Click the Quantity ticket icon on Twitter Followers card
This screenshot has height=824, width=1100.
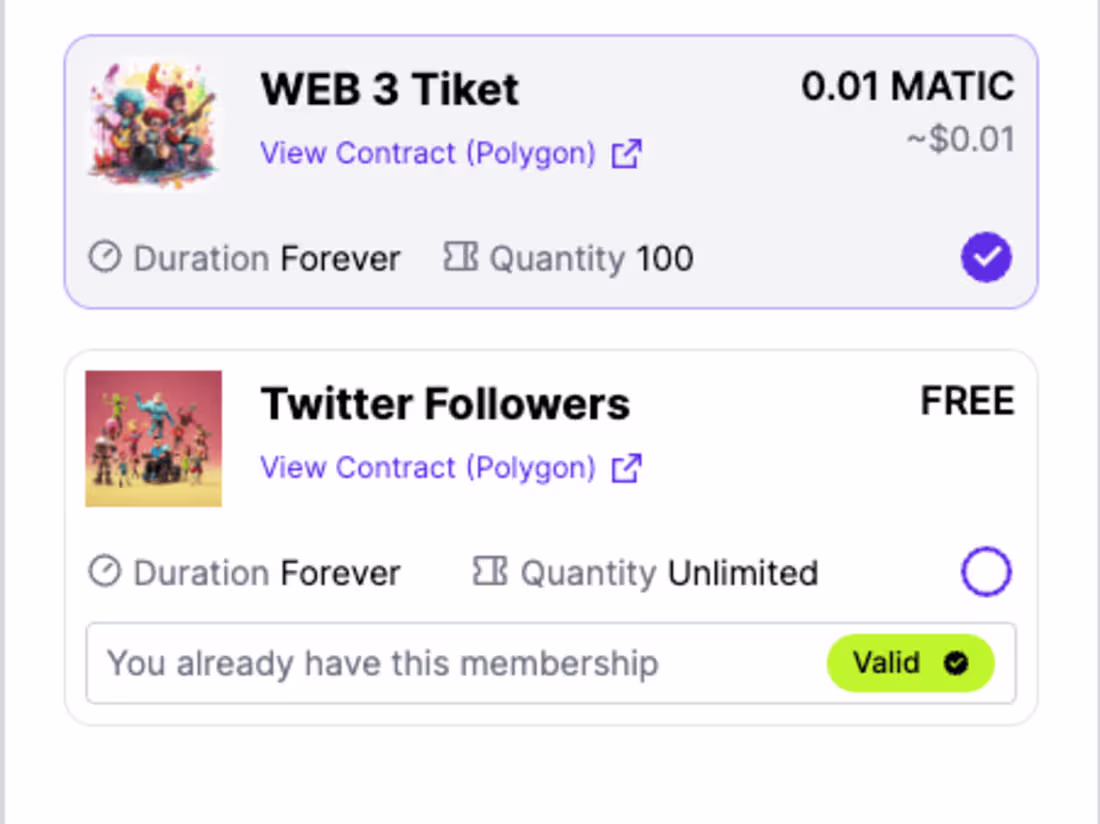point(487,572)
